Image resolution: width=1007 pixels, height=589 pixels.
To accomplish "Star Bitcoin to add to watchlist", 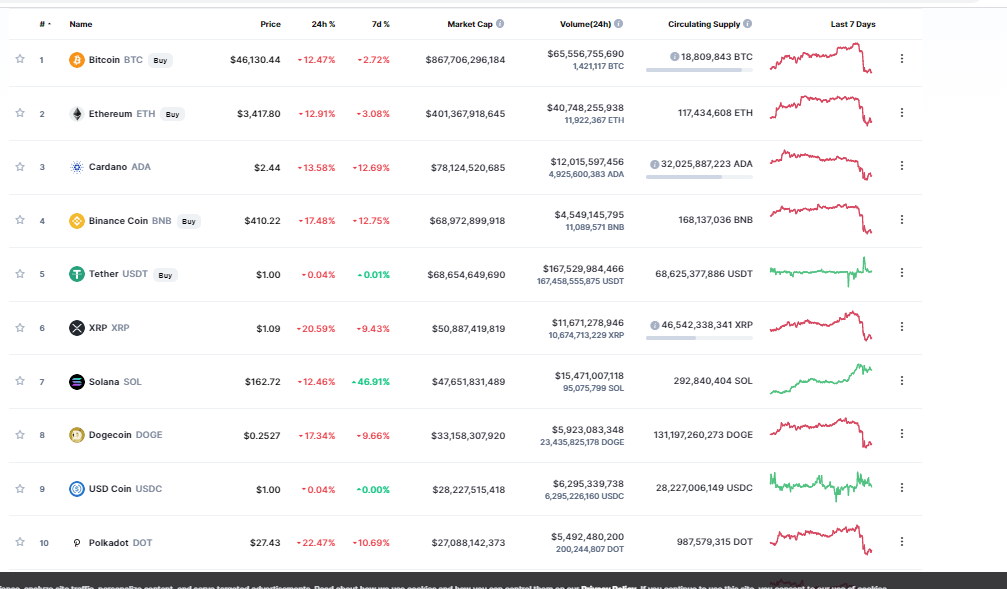I will pos(20,59).
